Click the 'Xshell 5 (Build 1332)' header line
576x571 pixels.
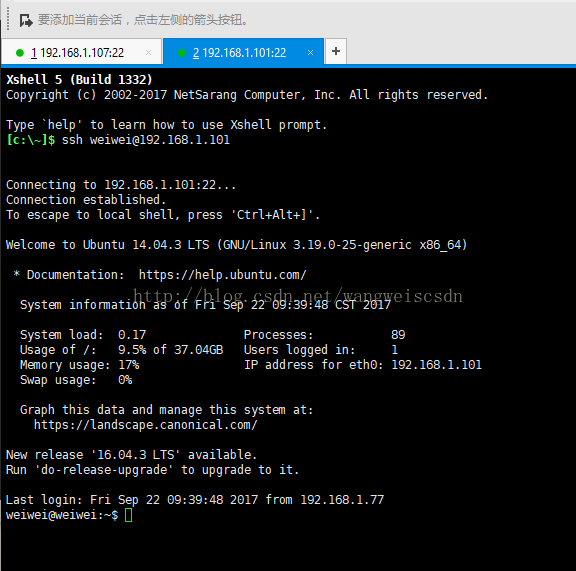79,80
